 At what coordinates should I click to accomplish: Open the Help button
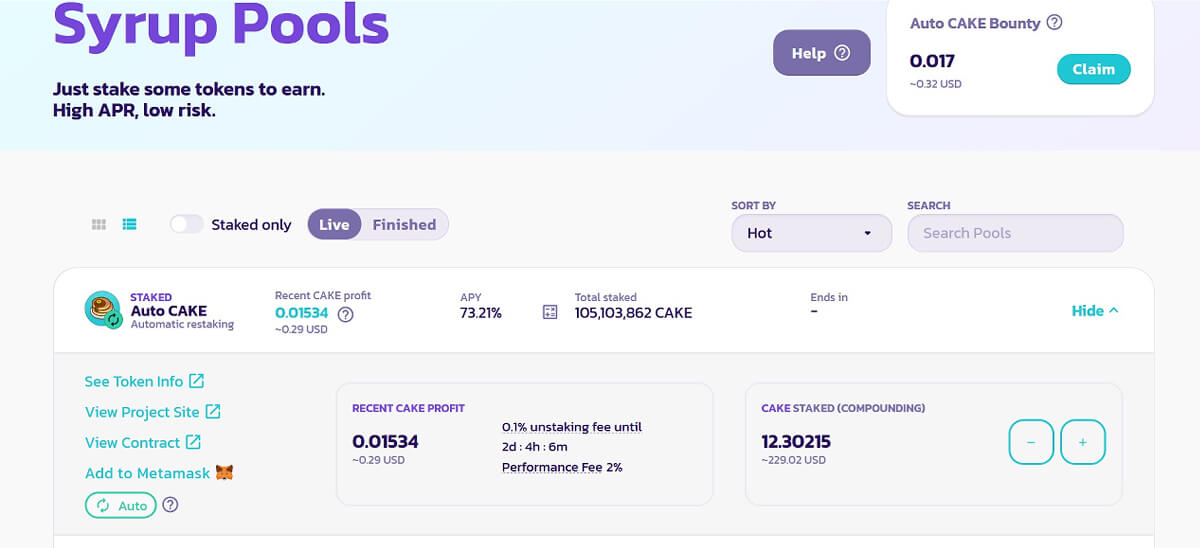pos(821,53)
